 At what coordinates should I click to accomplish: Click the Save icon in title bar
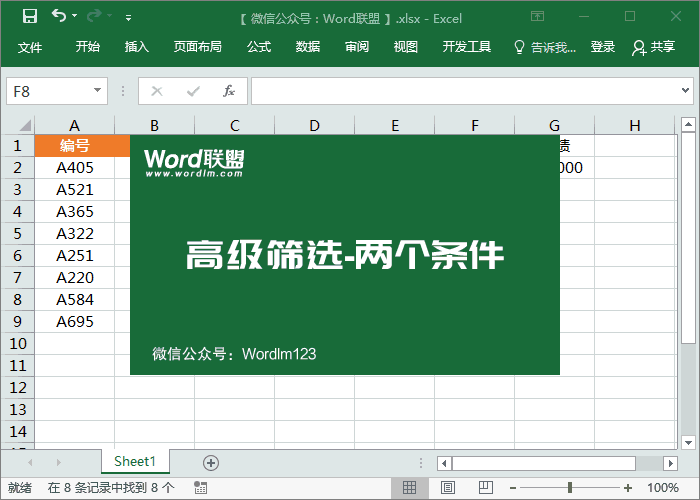(x=30, y=16)
